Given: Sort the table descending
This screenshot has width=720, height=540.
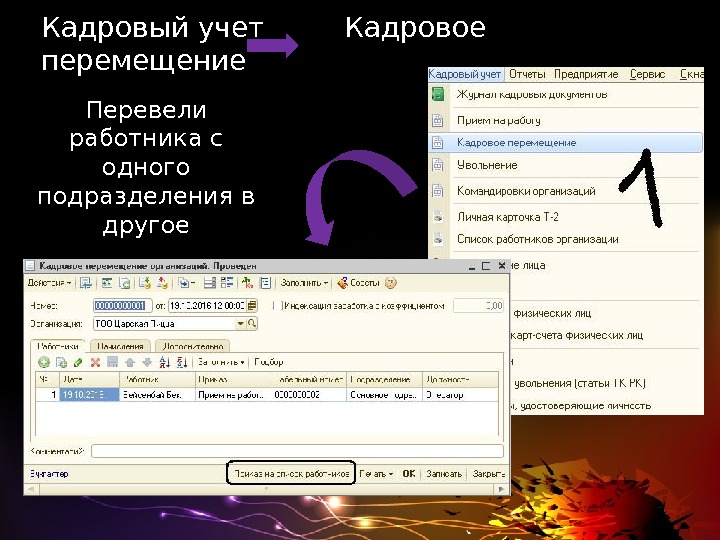Looking at the screenshot, I should (182, 362).
